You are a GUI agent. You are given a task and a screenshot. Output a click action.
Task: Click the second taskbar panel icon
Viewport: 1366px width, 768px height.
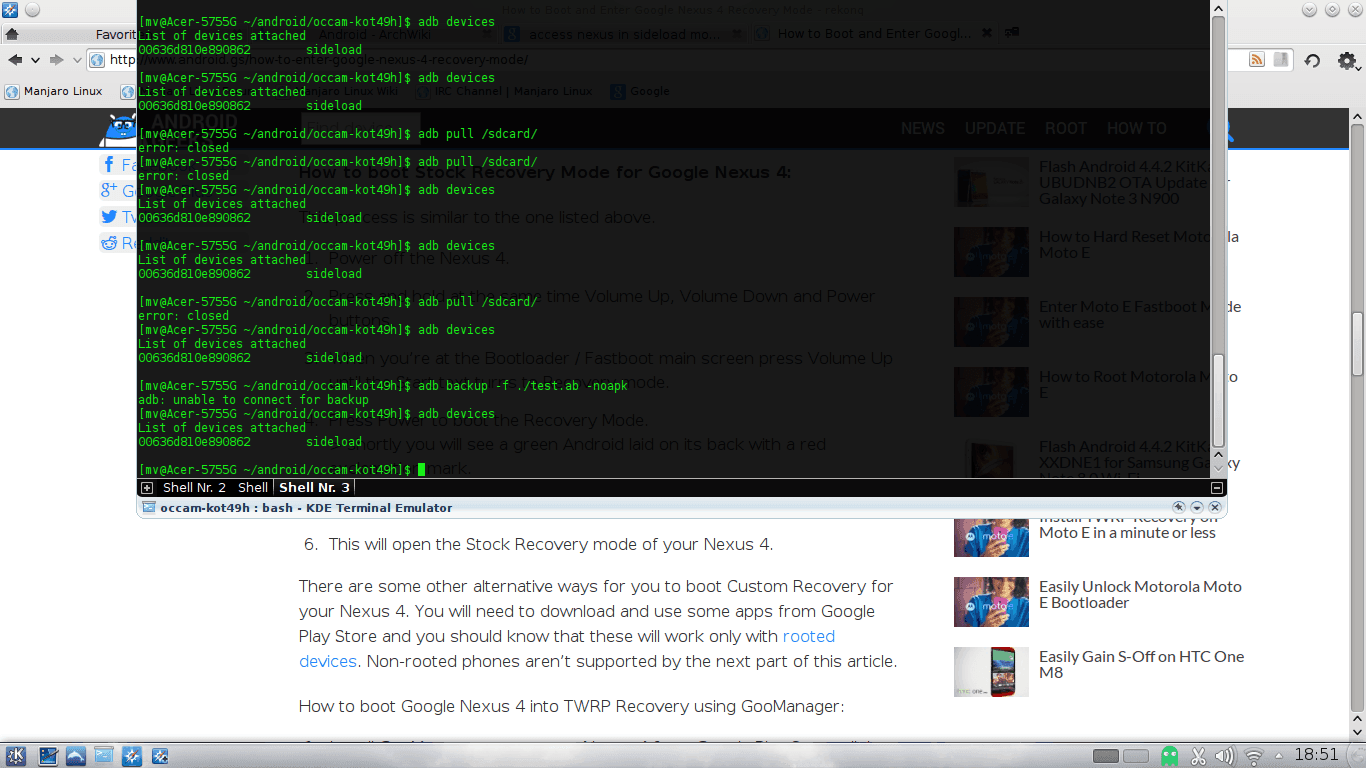48,756
